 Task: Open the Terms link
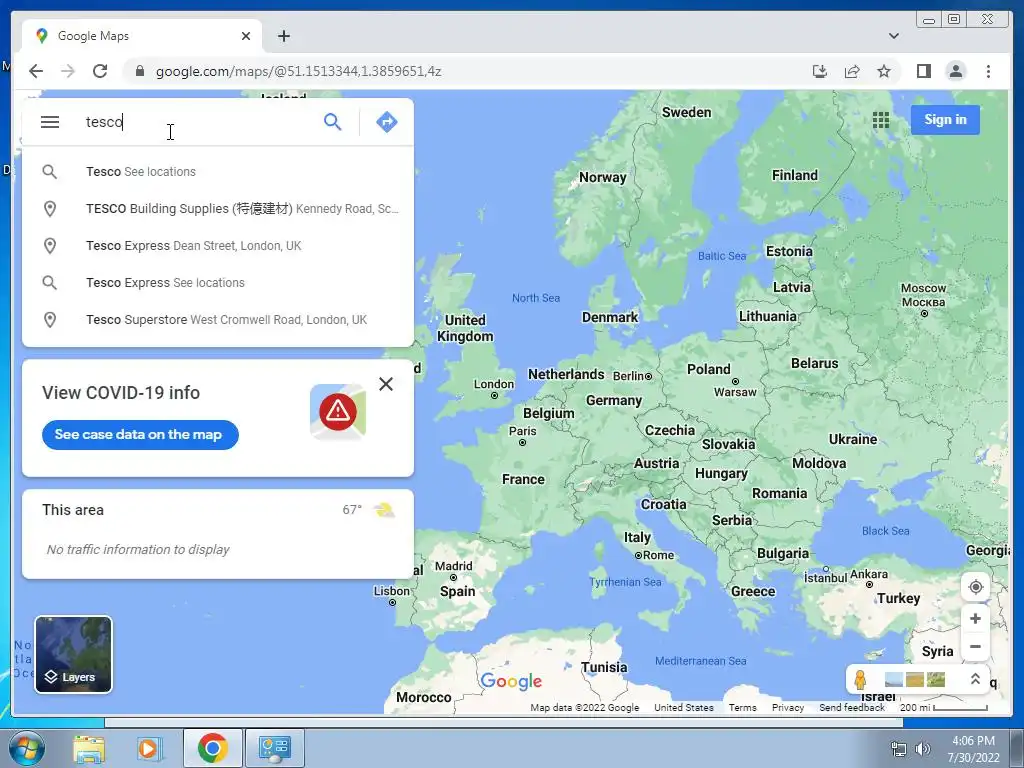tap(743, 708)
